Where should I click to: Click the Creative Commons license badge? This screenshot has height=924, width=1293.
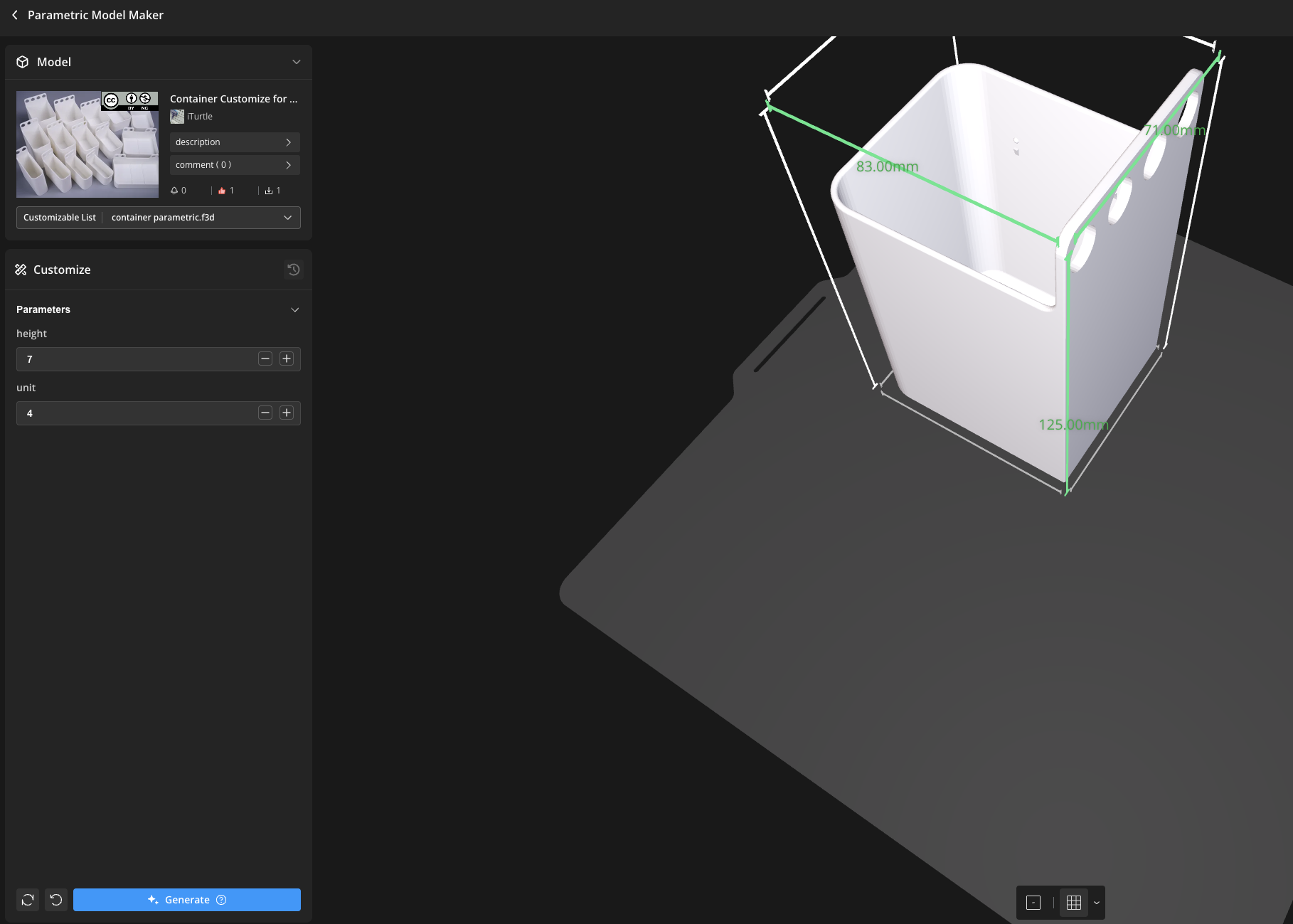[x=130, y=100]
